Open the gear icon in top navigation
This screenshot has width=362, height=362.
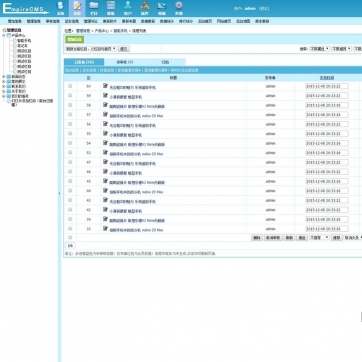179,5
